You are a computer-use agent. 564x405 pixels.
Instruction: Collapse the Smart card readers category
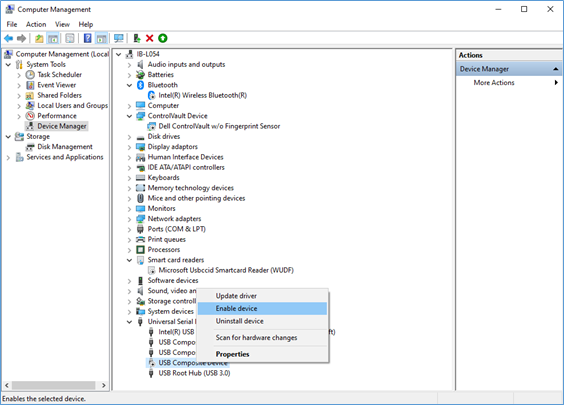click(129, 260)
